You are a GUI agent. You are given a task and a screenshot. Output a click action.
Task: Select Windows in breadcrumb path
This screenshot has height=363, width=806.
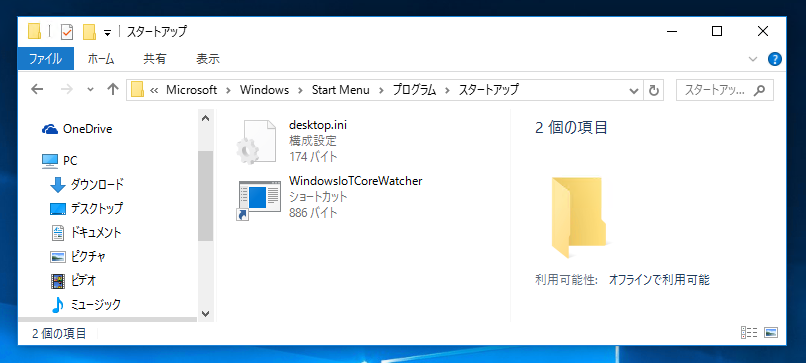265,90
